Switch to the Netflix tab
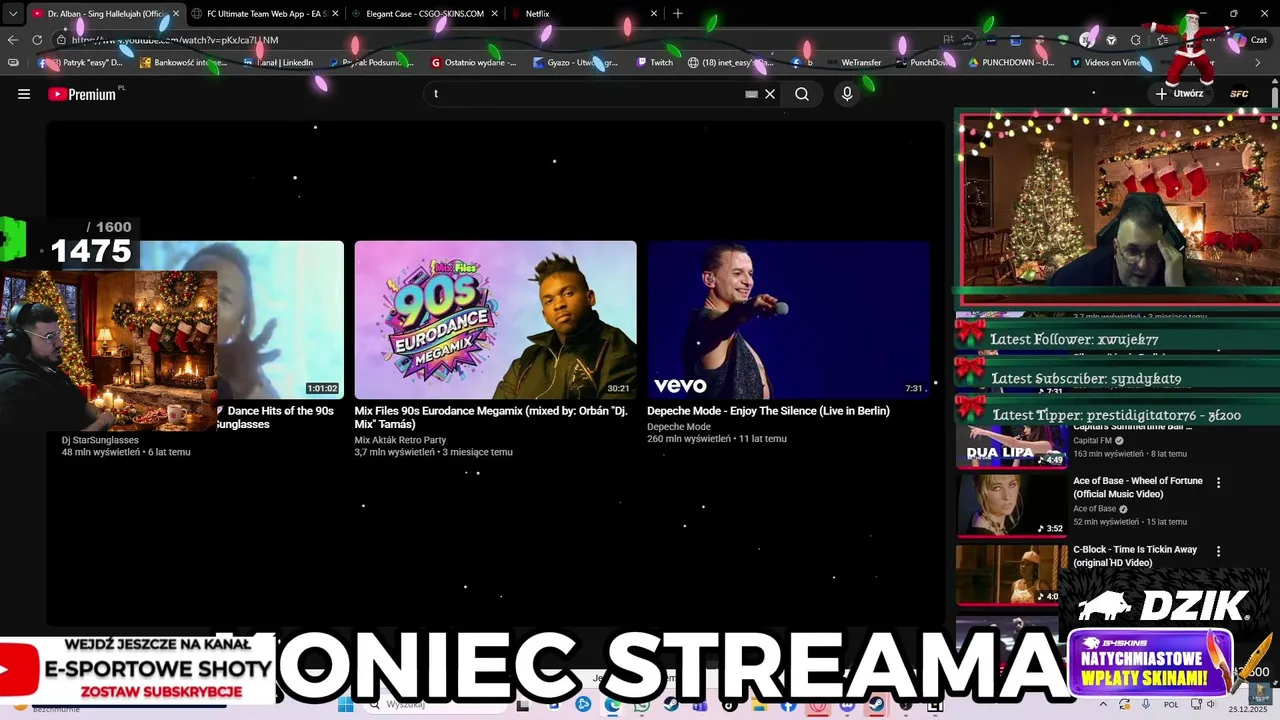This screenshot has width=1280, height=720. 584,14
